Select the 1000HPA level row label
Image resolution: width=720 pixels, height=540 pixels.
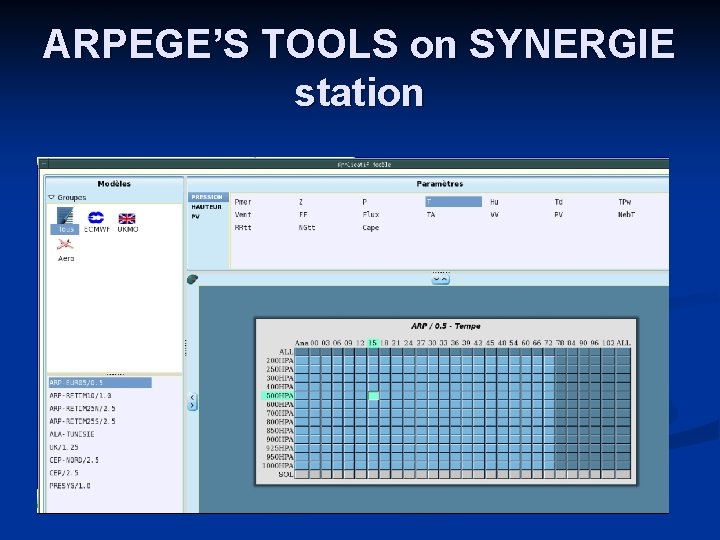click(x=277, y=465)
